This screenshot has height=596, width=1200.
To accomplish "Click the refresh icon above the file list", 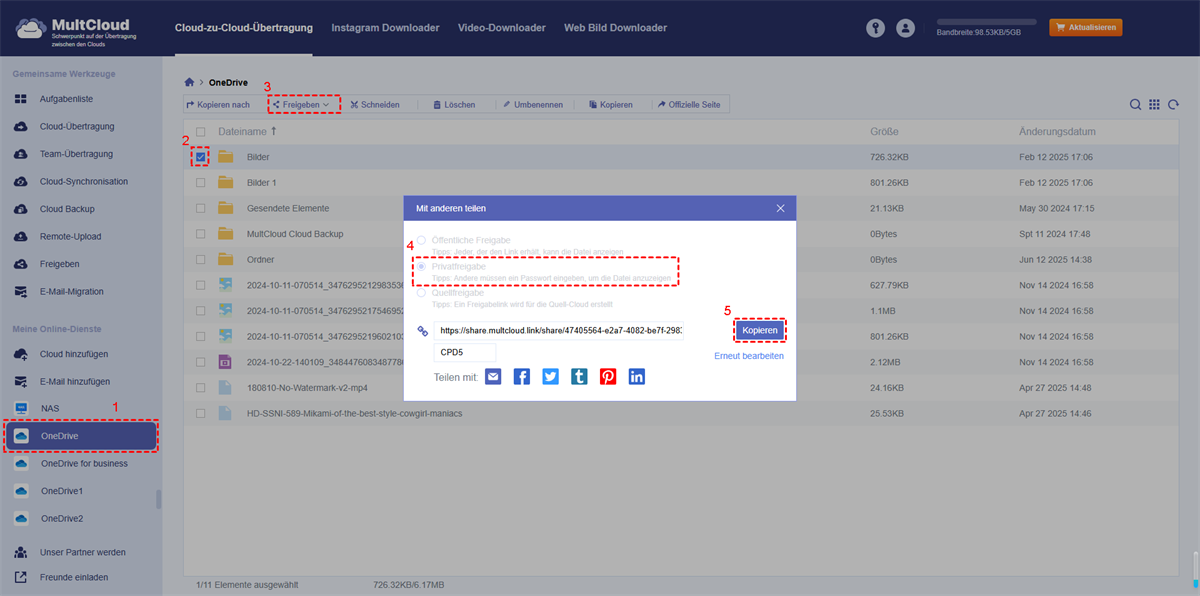I will (1173, 104).
